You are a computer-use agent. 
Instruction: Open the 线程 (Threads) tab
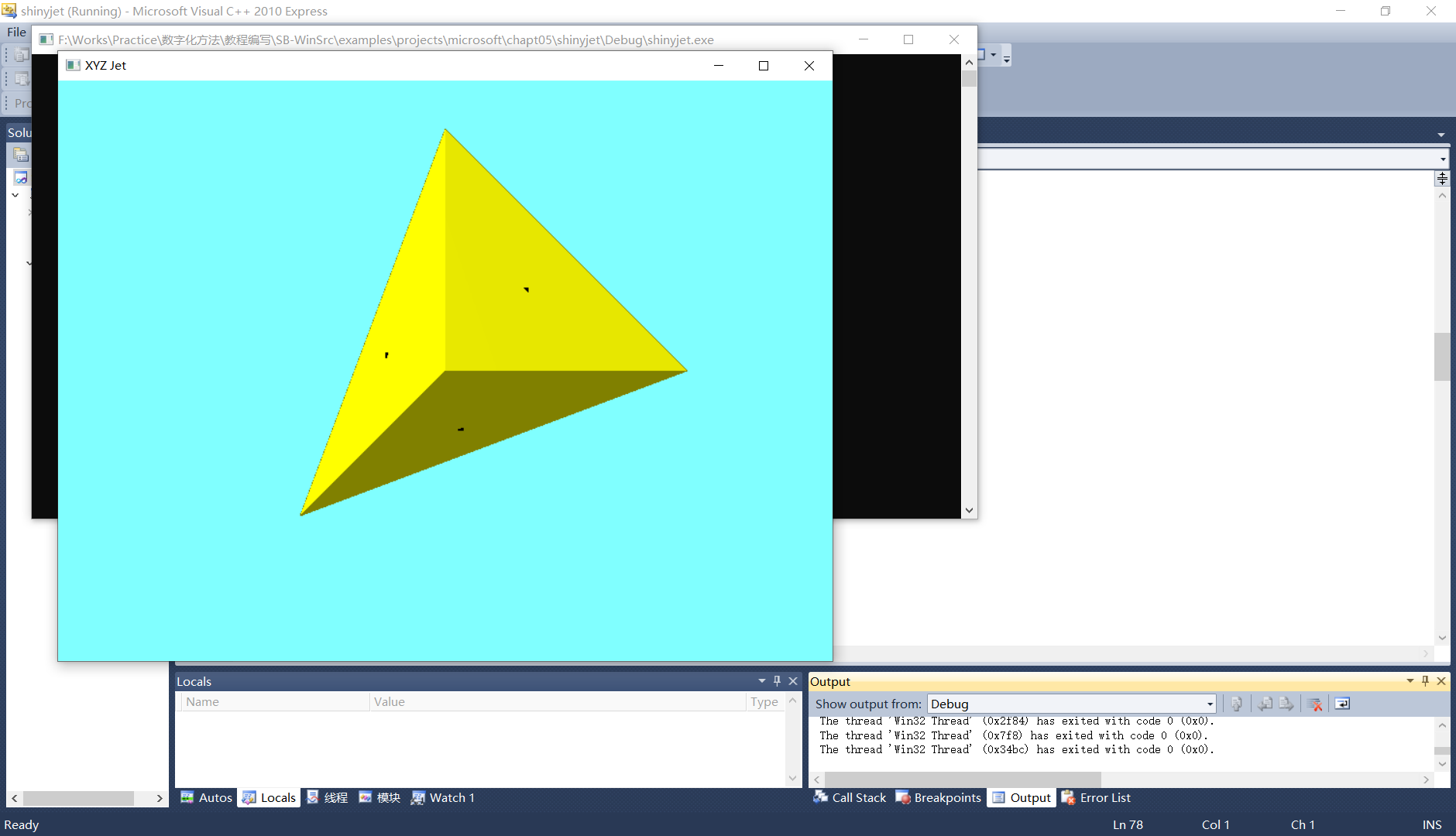[x=327, y=797]
